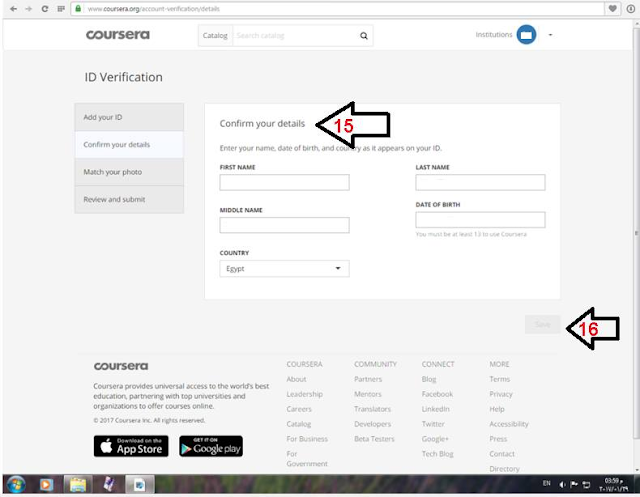Open the Accessibility footer link
The width and height of the screenshot is (640, 497).
tap(509, 424)
